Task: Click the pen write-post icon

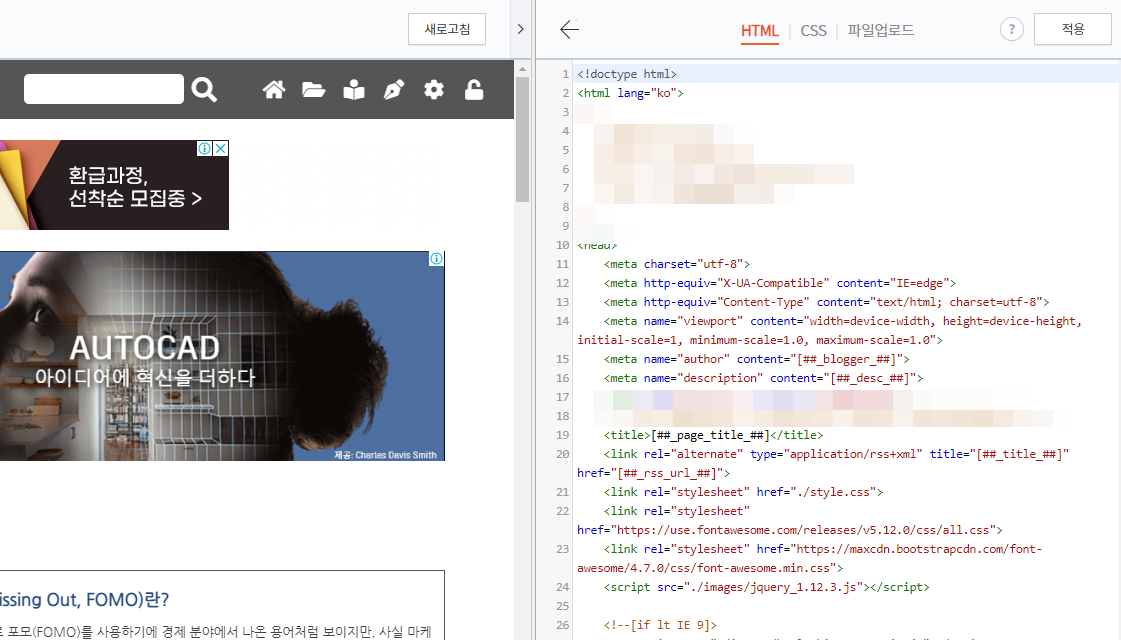Action: (x=394, y=89)
